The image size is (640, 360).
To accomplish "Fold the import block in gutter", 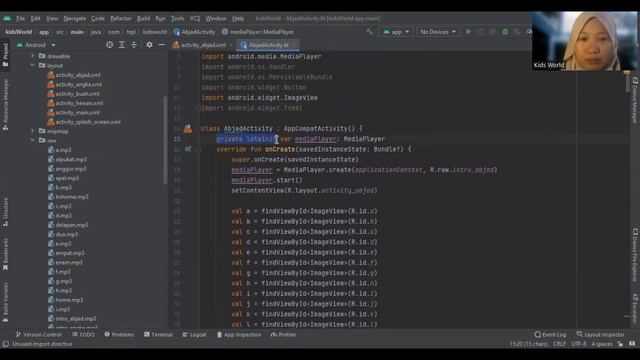I will pyautogui.click(x=199, y=108).
